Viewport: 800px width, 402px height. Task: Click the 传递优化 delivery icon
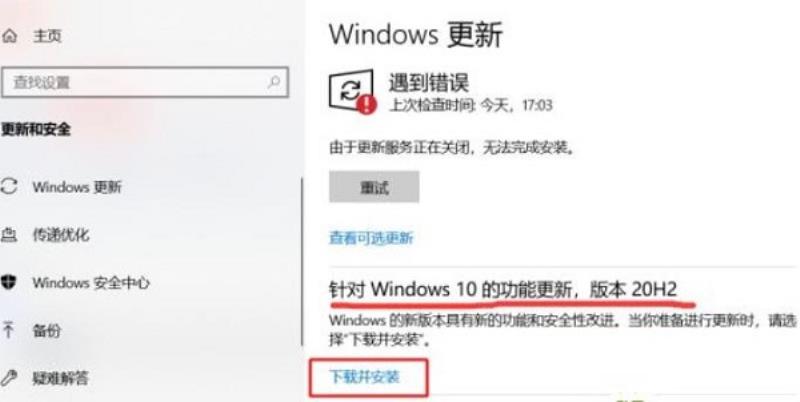coord(8,235)
